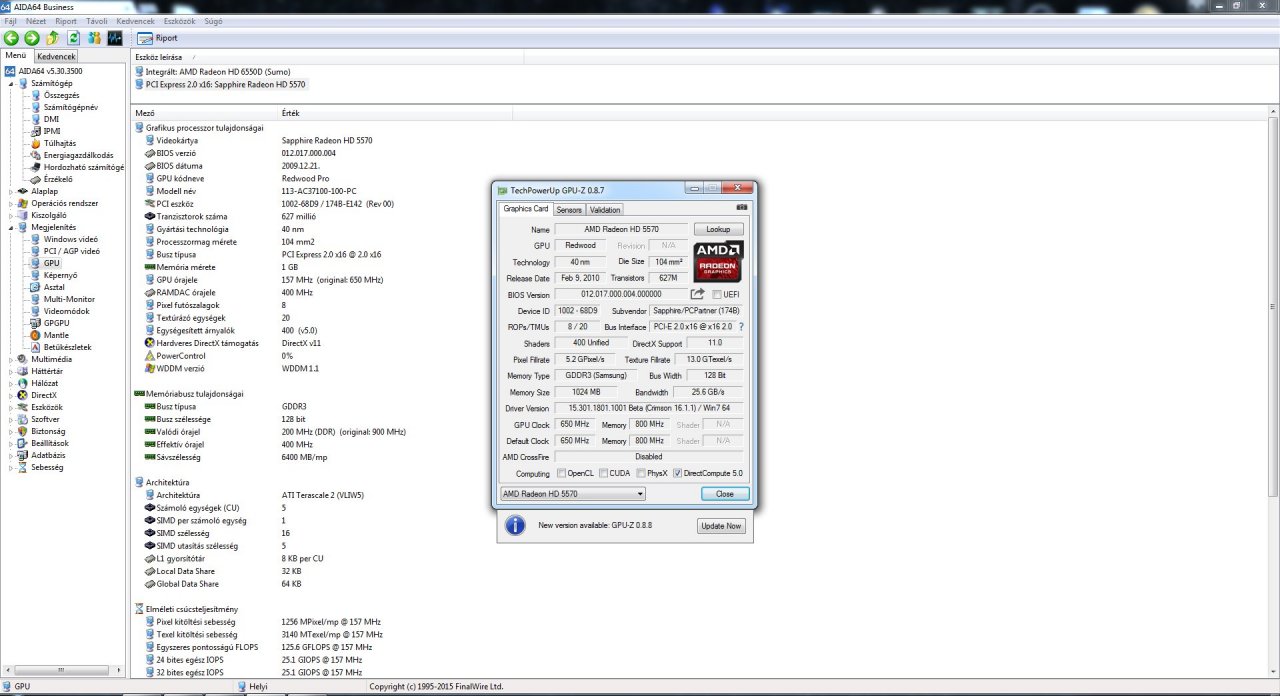Screen dimensions: 1280x696
Task: Open the Nézet menu
Action: click(x=36, y=20)
